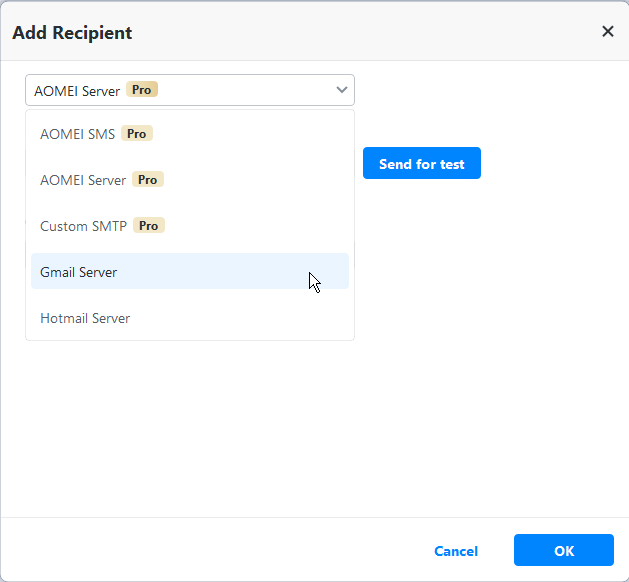Confirm with the OK button

pyautogui.click(x=563, y=550)
